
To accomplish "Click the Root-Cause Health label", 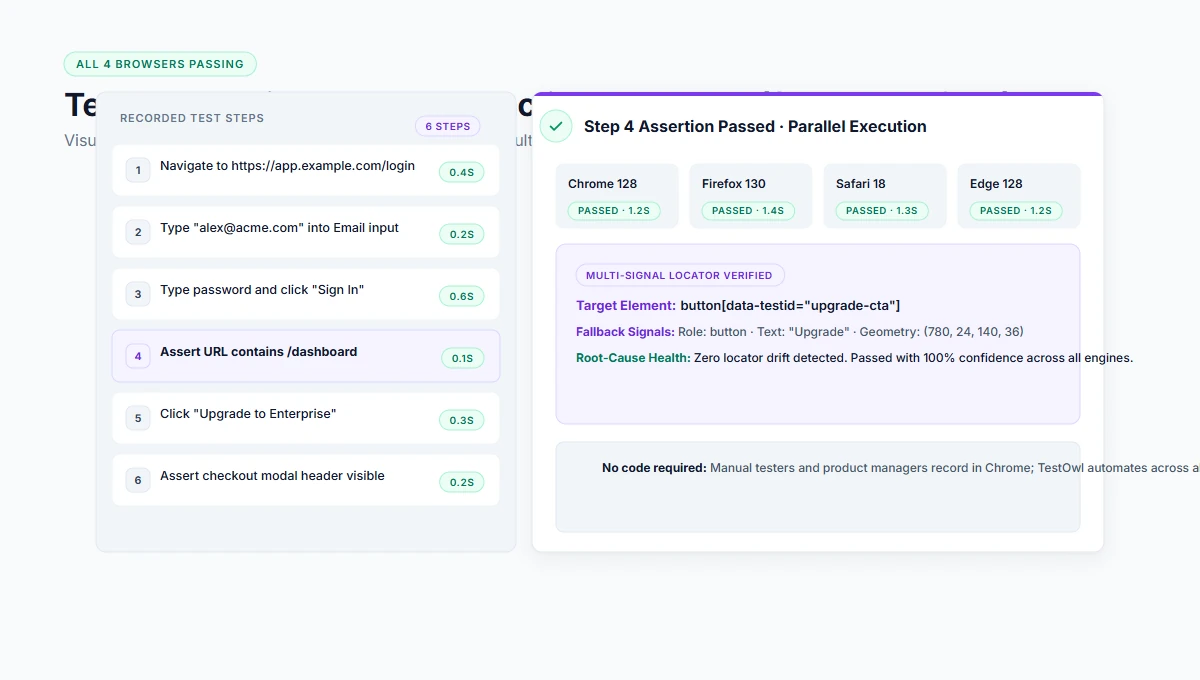I will click(633, 358).
